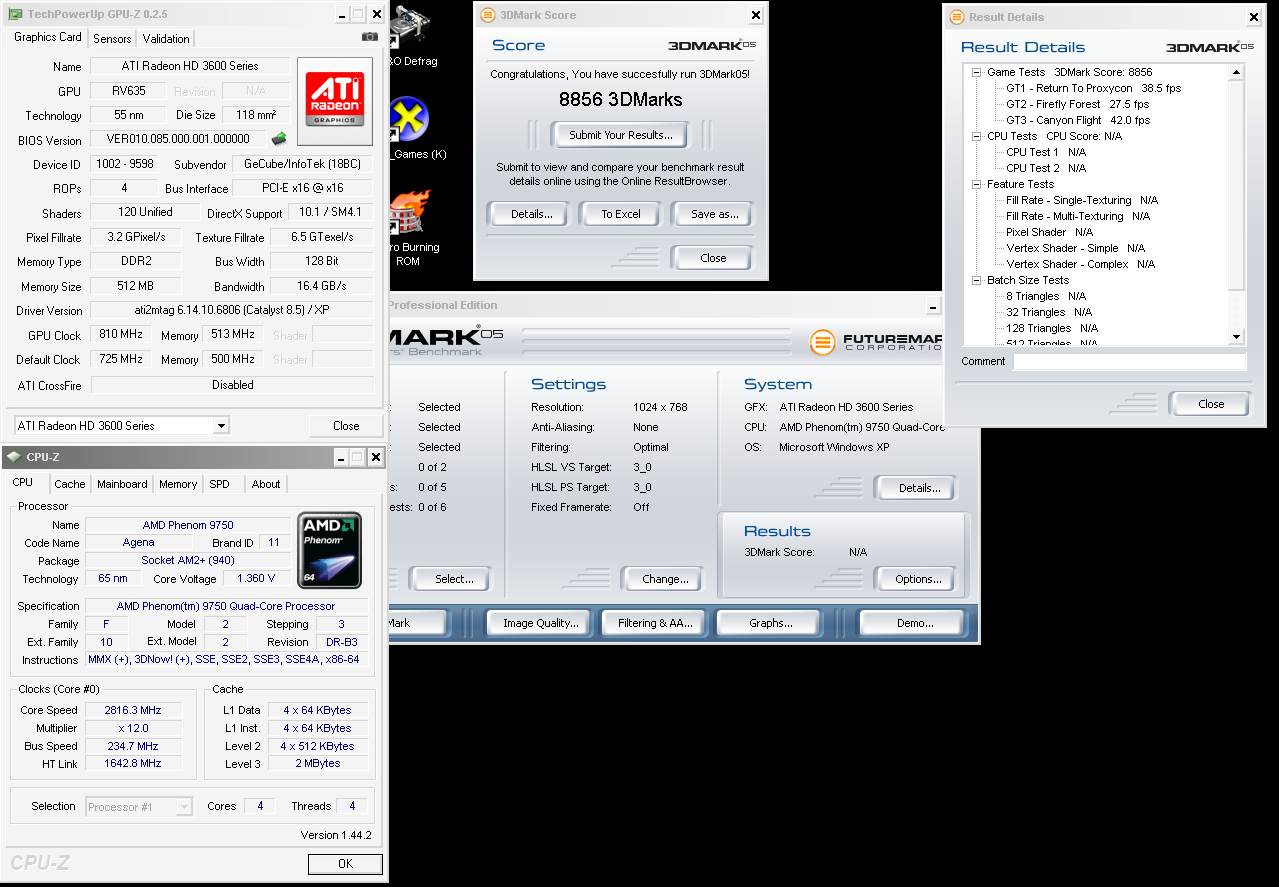Select the CPU tab in CPU-Z
The width and height of the screenshot is (1279, 887).
pyautogui.click(x=23, y=482)
